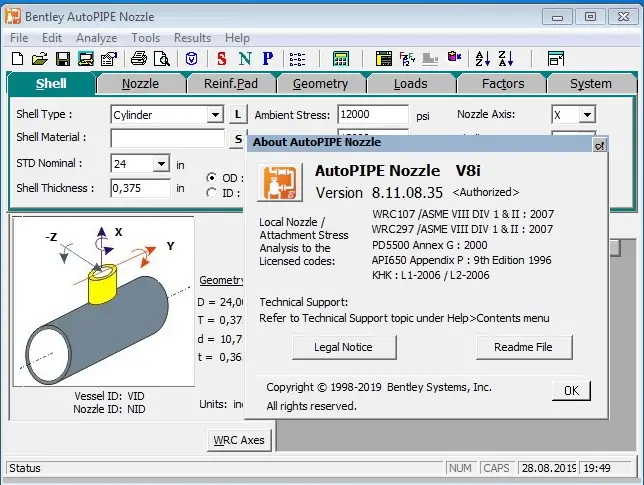The height and width of the screenshot is (485, 644).
Task: Click the yellow computer save-as icon
Action: click(x=86, y=59)
